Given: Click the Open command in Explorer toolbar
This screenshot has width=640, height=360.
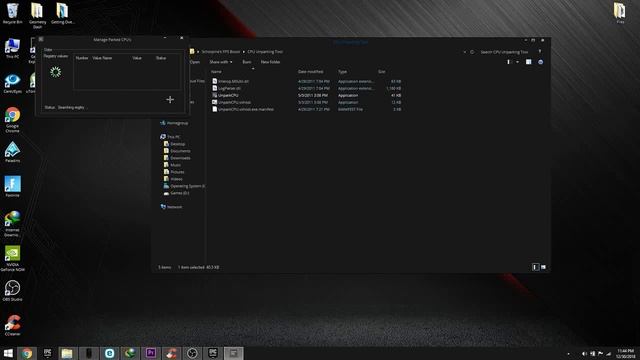Looking at the screenshot, I should click(x=195, y=62).
